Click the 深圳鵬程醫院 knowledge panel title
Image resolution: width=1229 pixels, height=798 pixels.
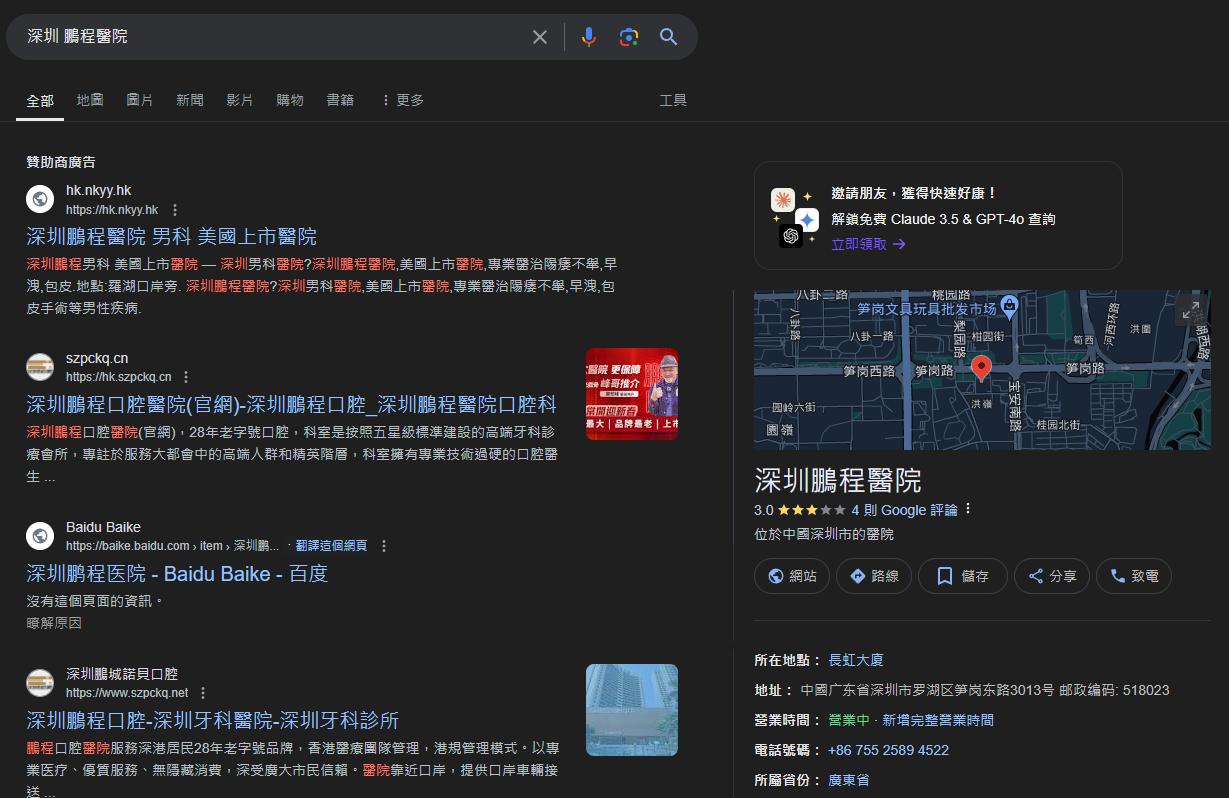tap(838, 480)
